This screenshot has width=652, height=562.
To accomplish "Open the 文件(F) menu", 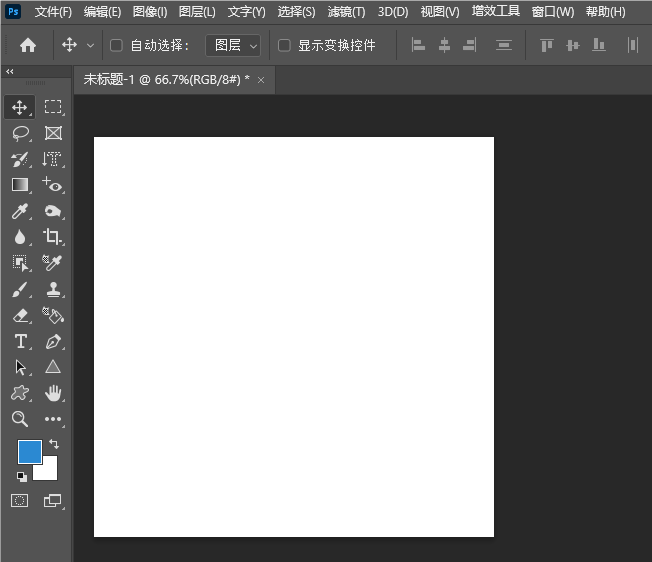I will tap(53, 12).
